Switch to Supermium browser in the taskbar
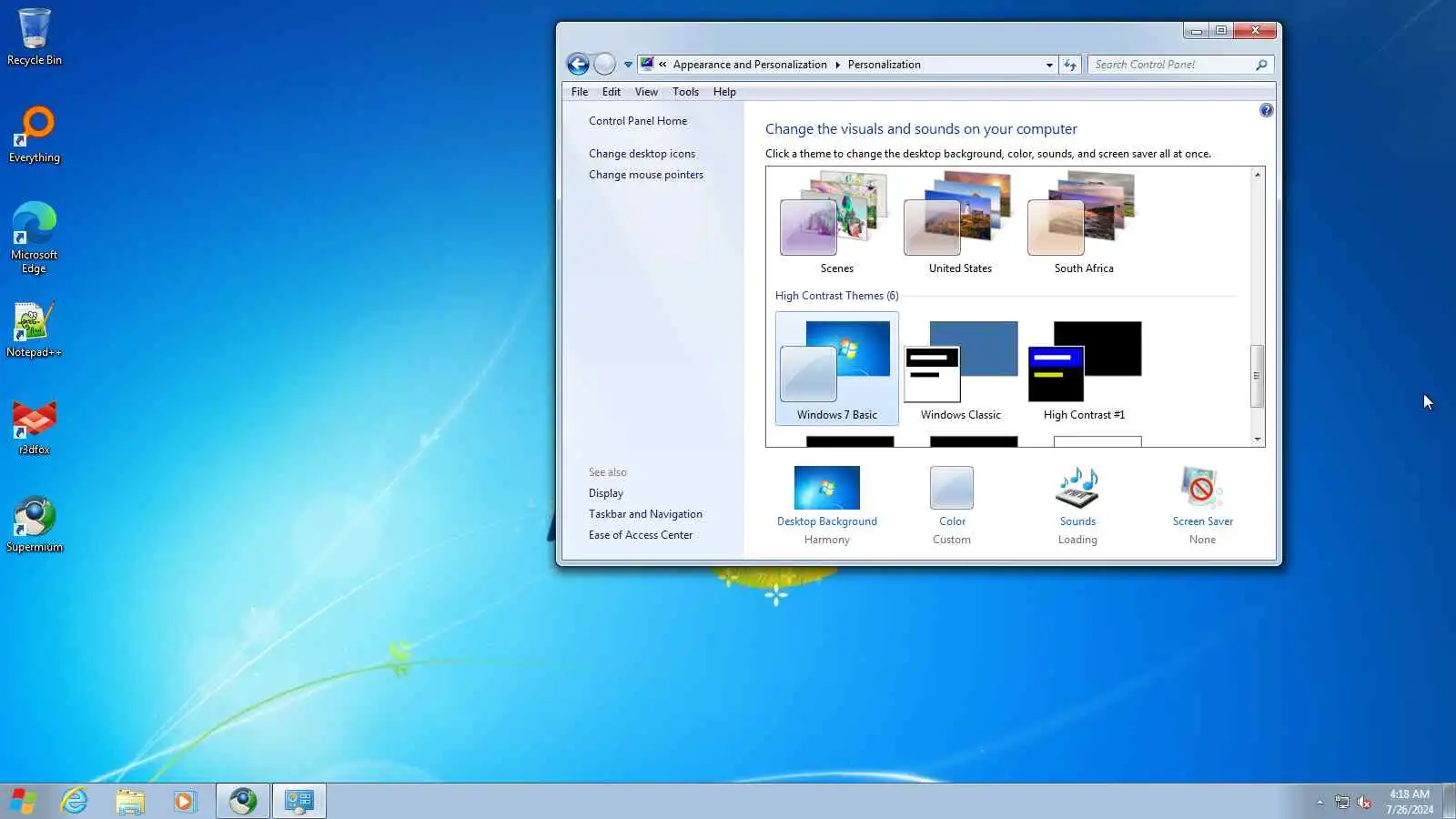 tap(243, 801)
